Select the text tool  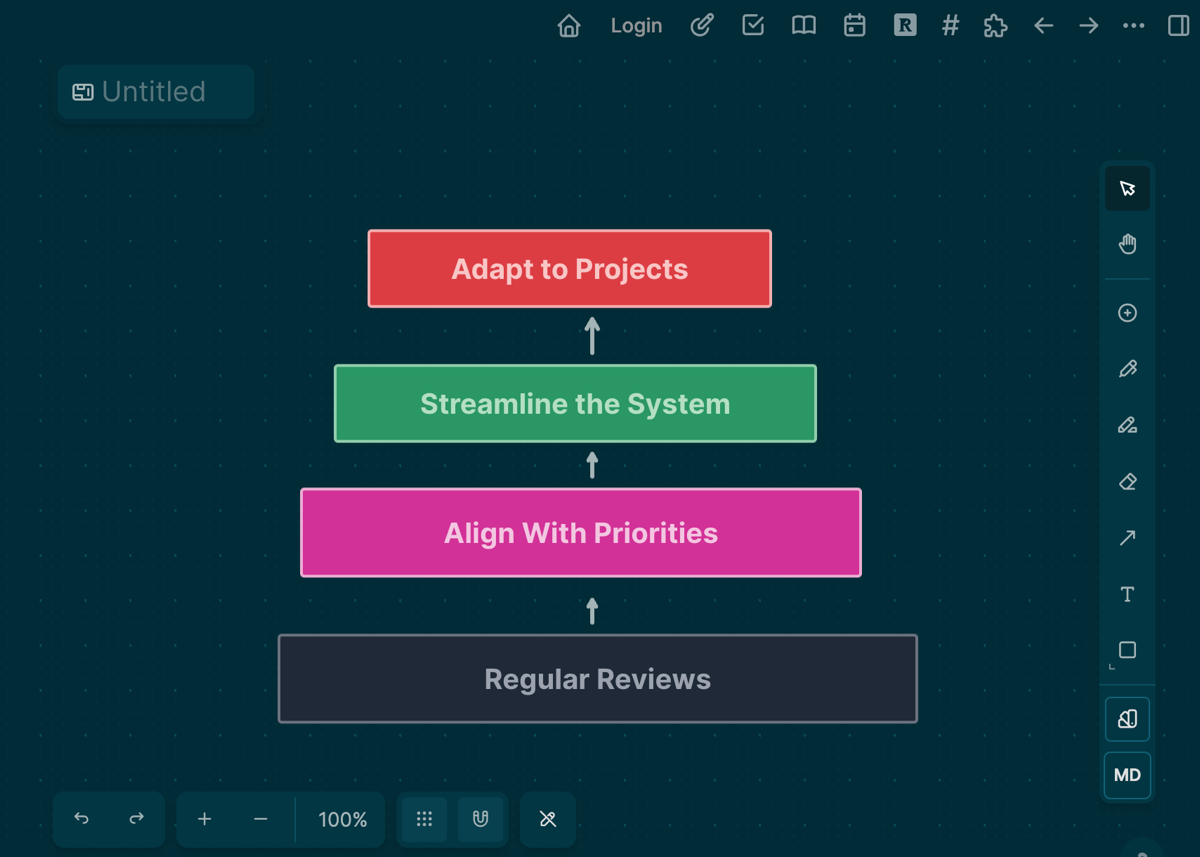pos(1127,594)
